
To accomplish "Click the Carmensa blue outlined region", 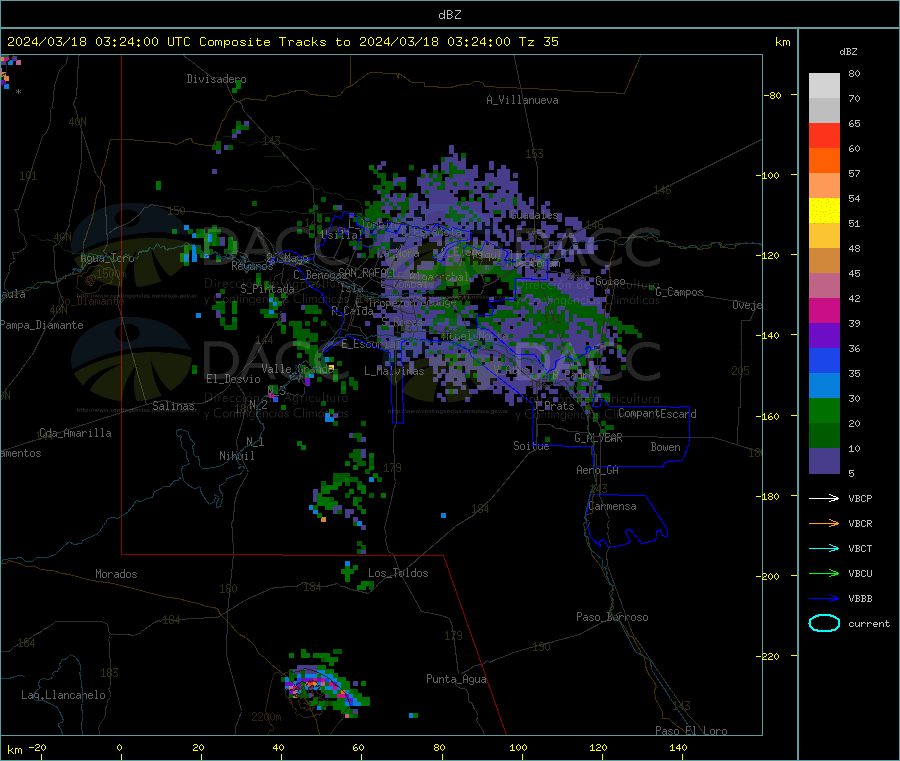I will (626, 521).
